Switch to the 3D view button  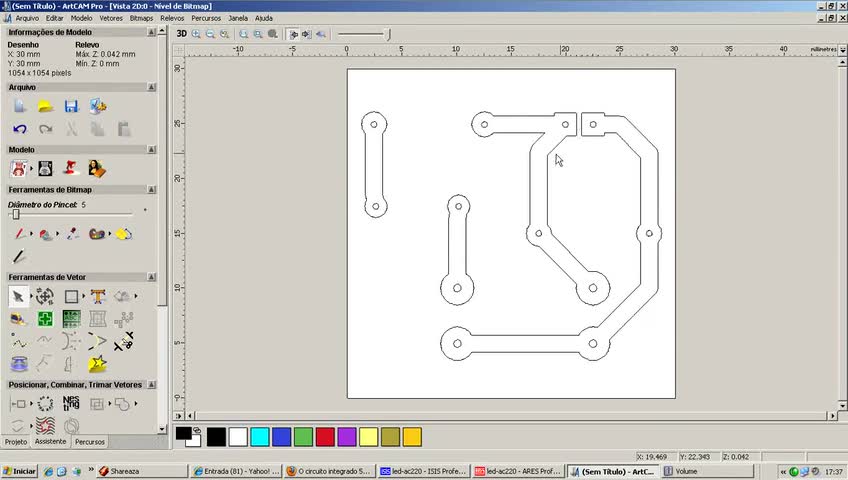coord(182,34)
